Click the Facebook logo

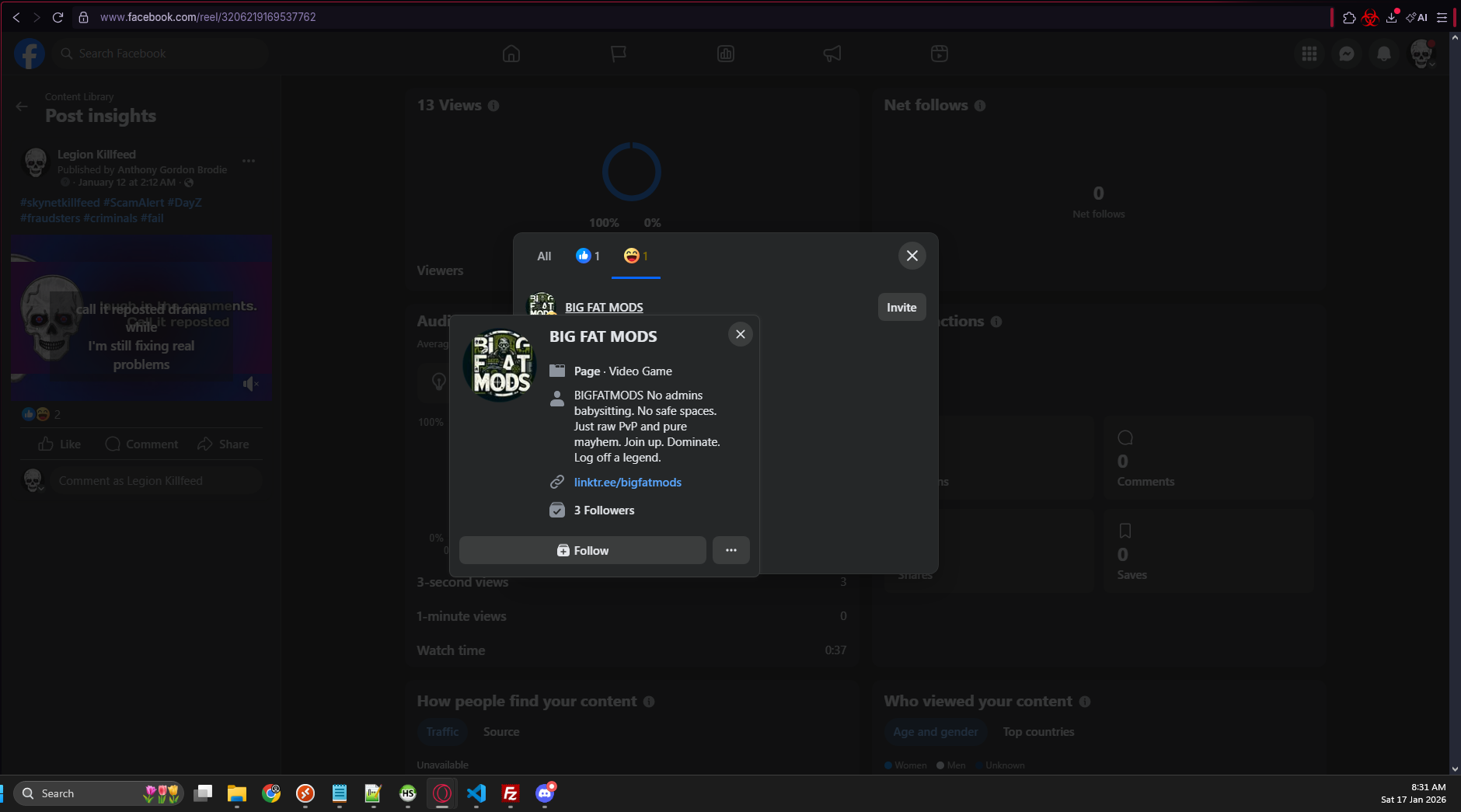pos(30,54)
